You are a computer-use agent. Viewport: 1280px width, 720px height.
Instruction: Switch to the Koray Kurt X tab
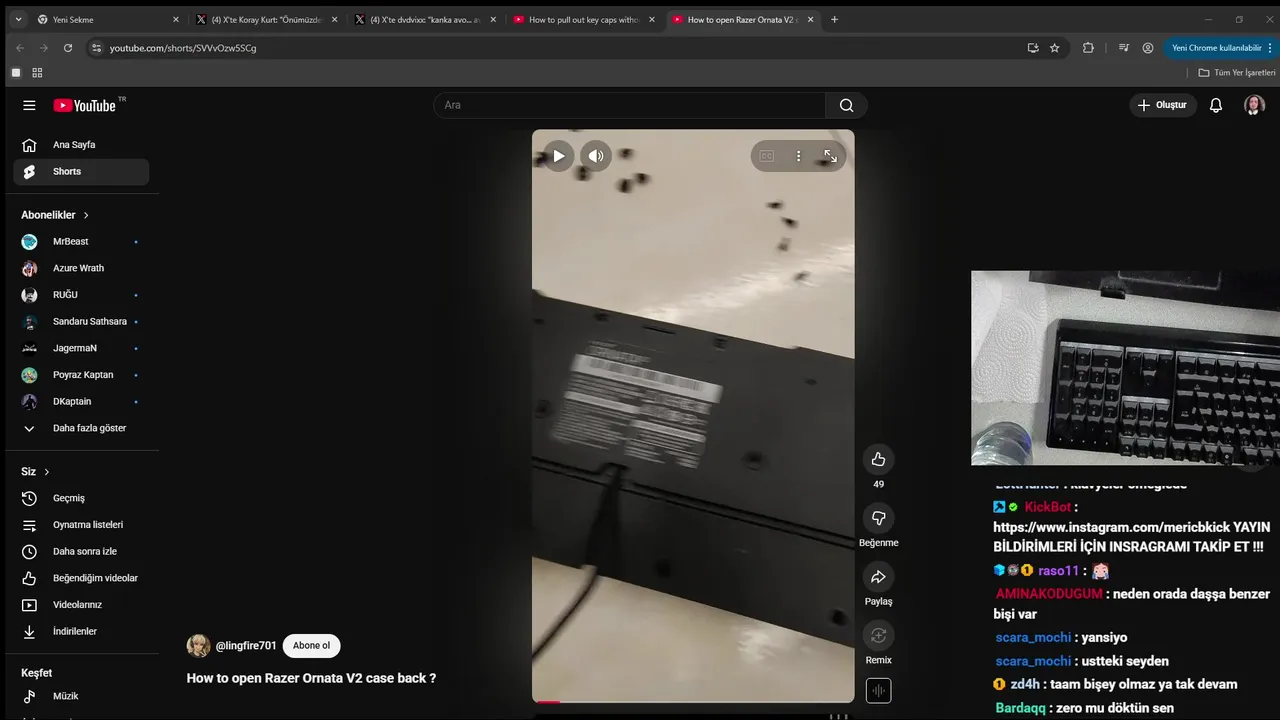coord(267,19)
